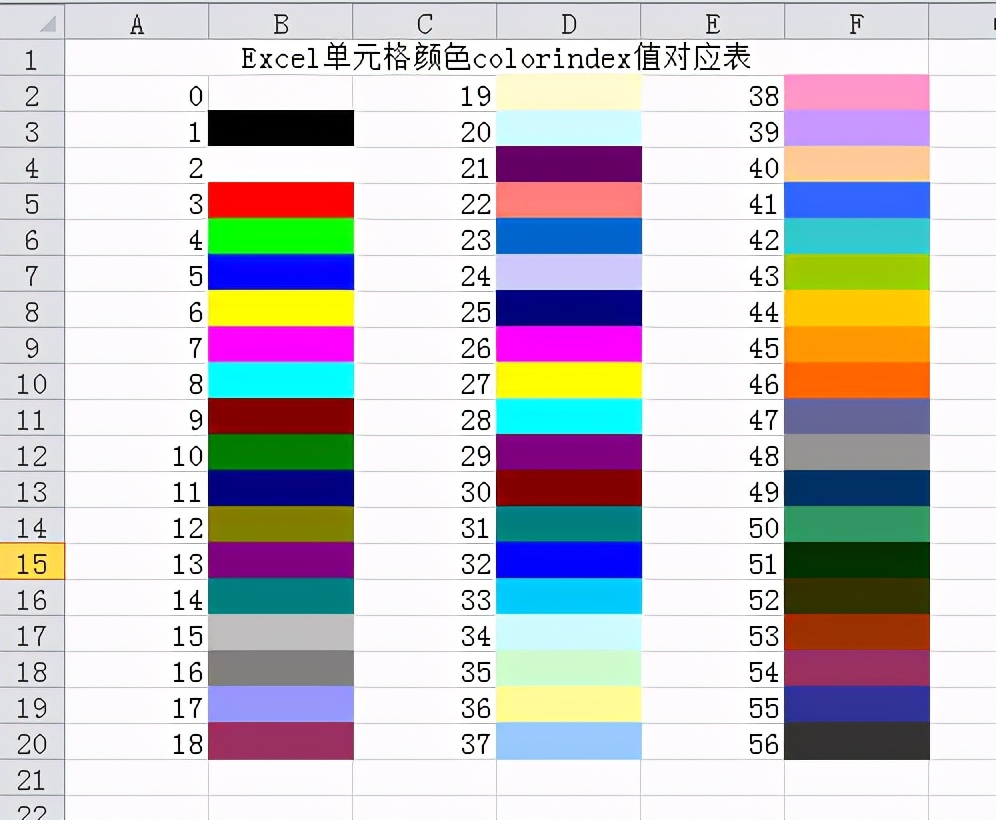
Task: Click the cell containing number 37
Action: tap(424, 742)
